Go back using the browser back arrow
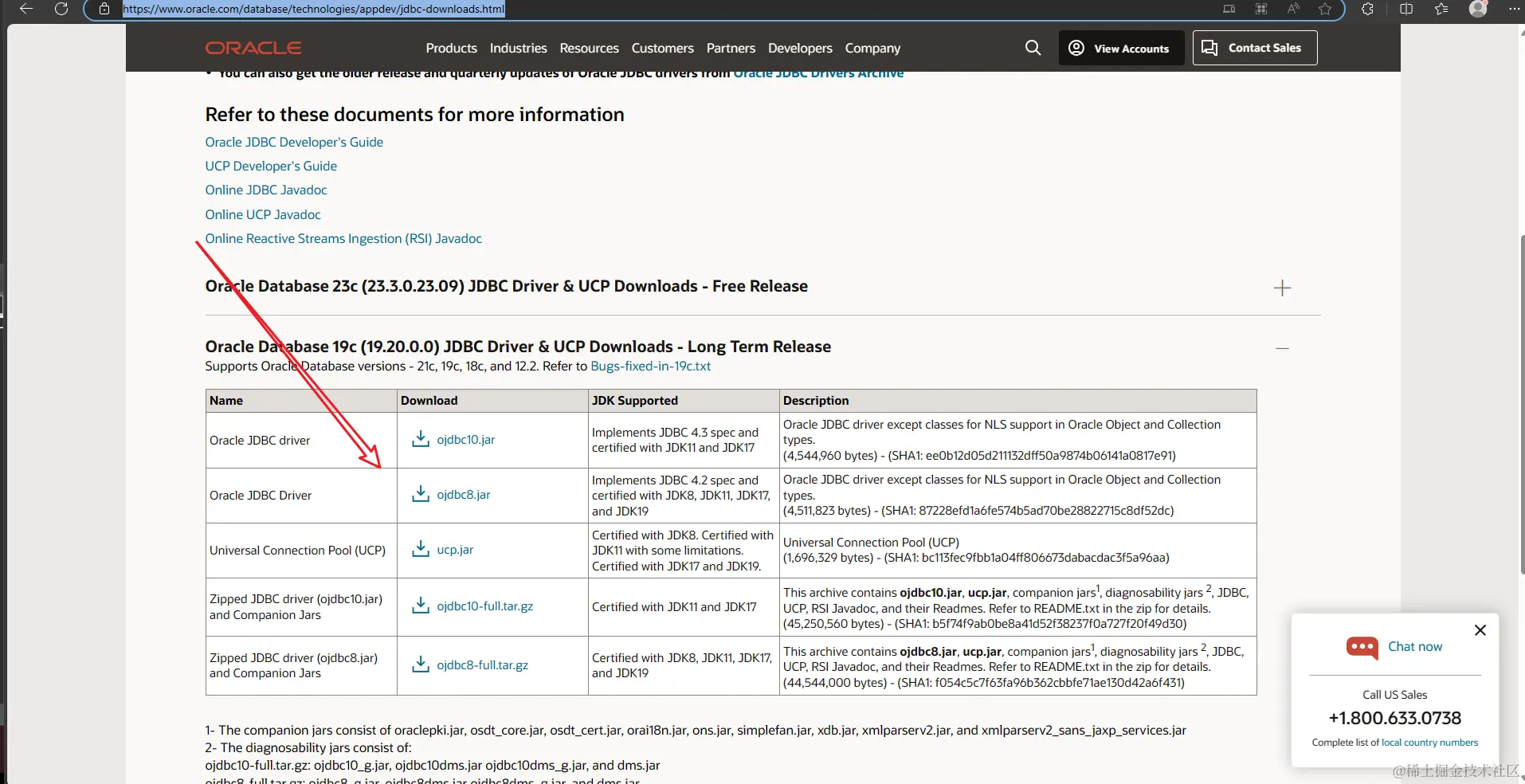The image size is (1525, 784). click(26, 9)
